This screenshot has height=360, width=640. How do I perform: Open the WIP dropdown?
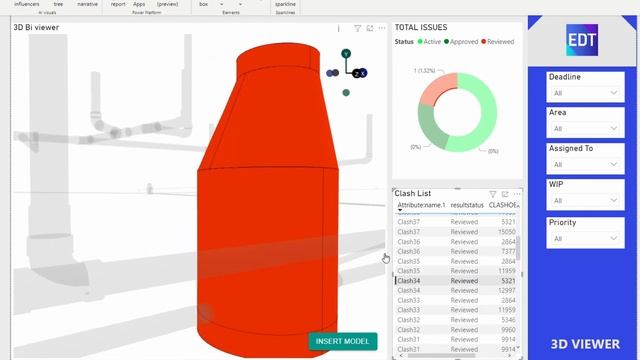click(585, 200)
